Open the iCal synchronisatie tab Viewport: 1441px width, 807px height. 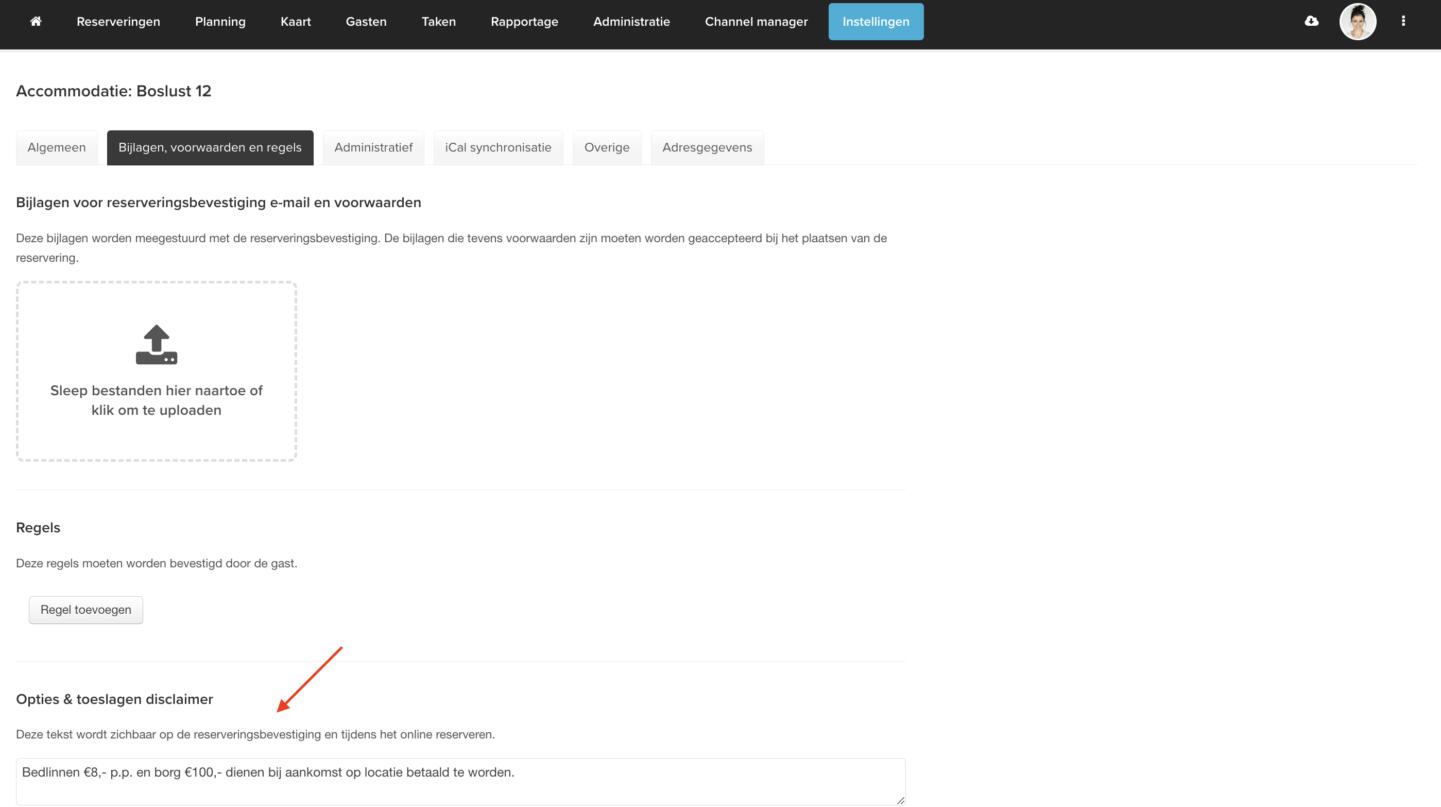pyautogui.click(x=498, y=147)
